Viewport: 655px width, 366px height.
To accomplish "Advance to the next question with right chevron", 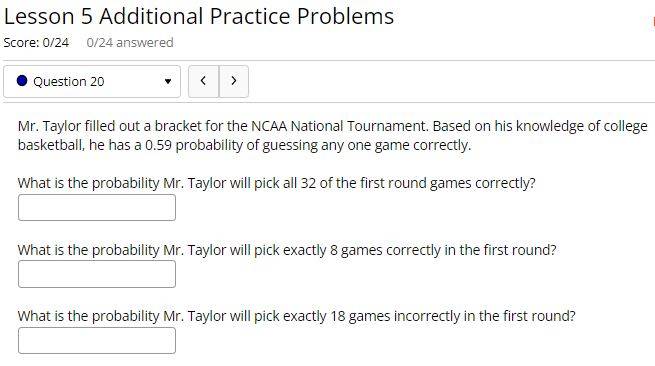I will pos(234,81).
